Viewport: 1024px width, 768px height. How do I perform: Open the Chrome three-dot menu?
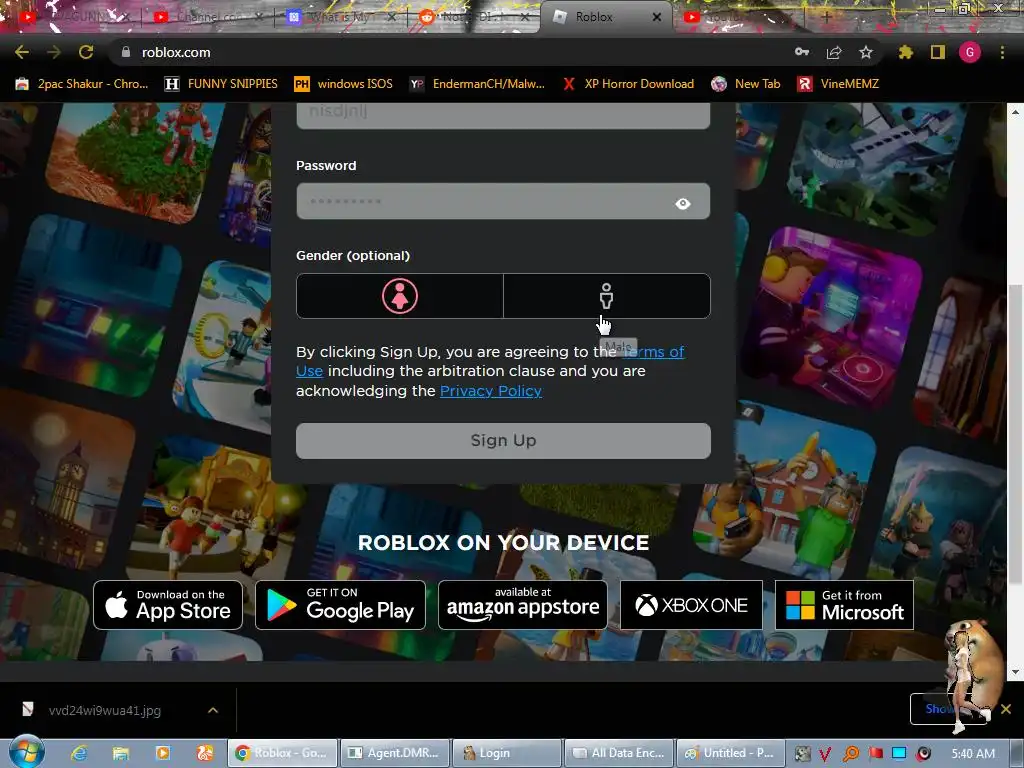click(1002, 52)
